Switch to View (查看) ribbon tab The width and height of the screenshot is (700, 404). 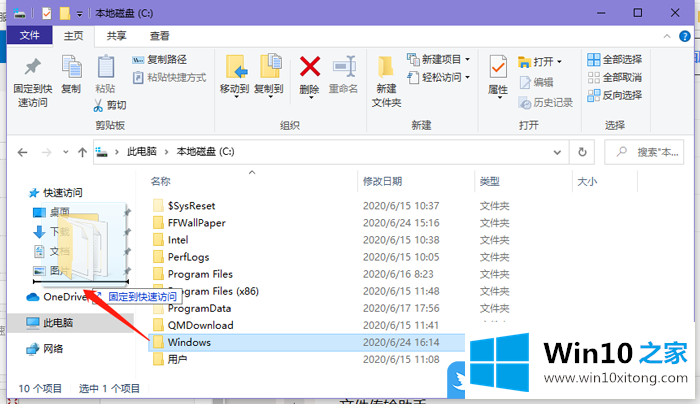(x=159, y=36)
